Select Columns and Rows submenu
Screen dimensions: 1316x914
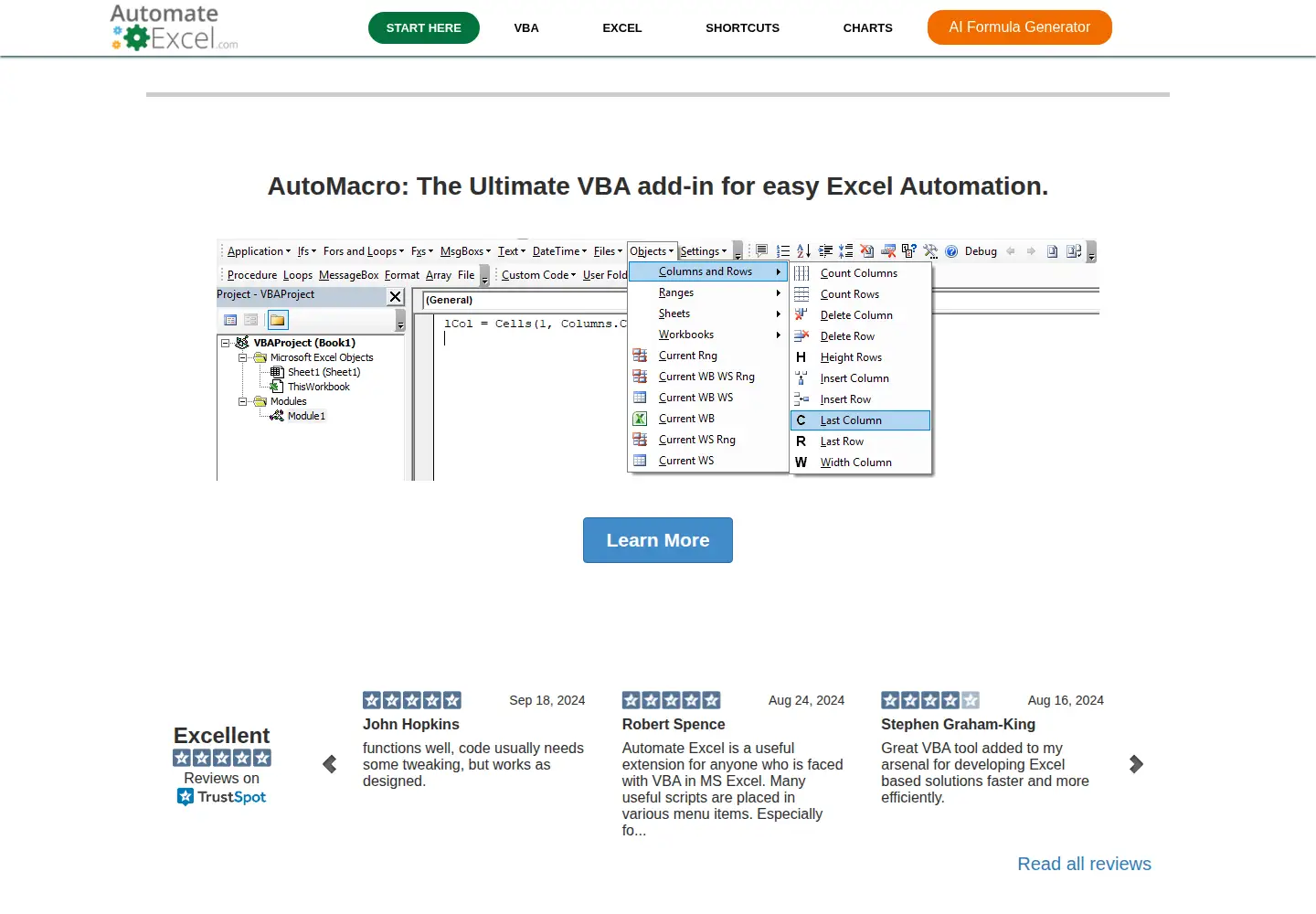708,271
